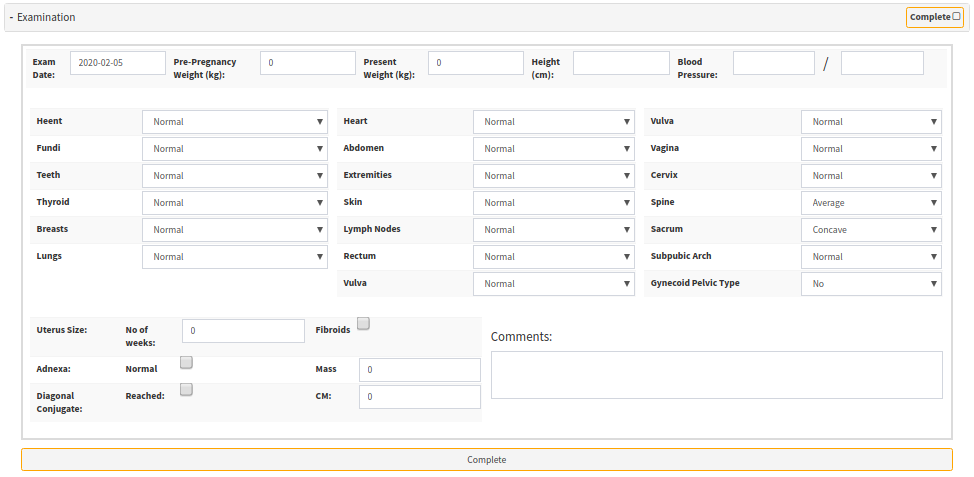The height and width of the screenshot is (477, 974).
Task: Focus the Adnexa Mass input field
Action: (419, 370)
